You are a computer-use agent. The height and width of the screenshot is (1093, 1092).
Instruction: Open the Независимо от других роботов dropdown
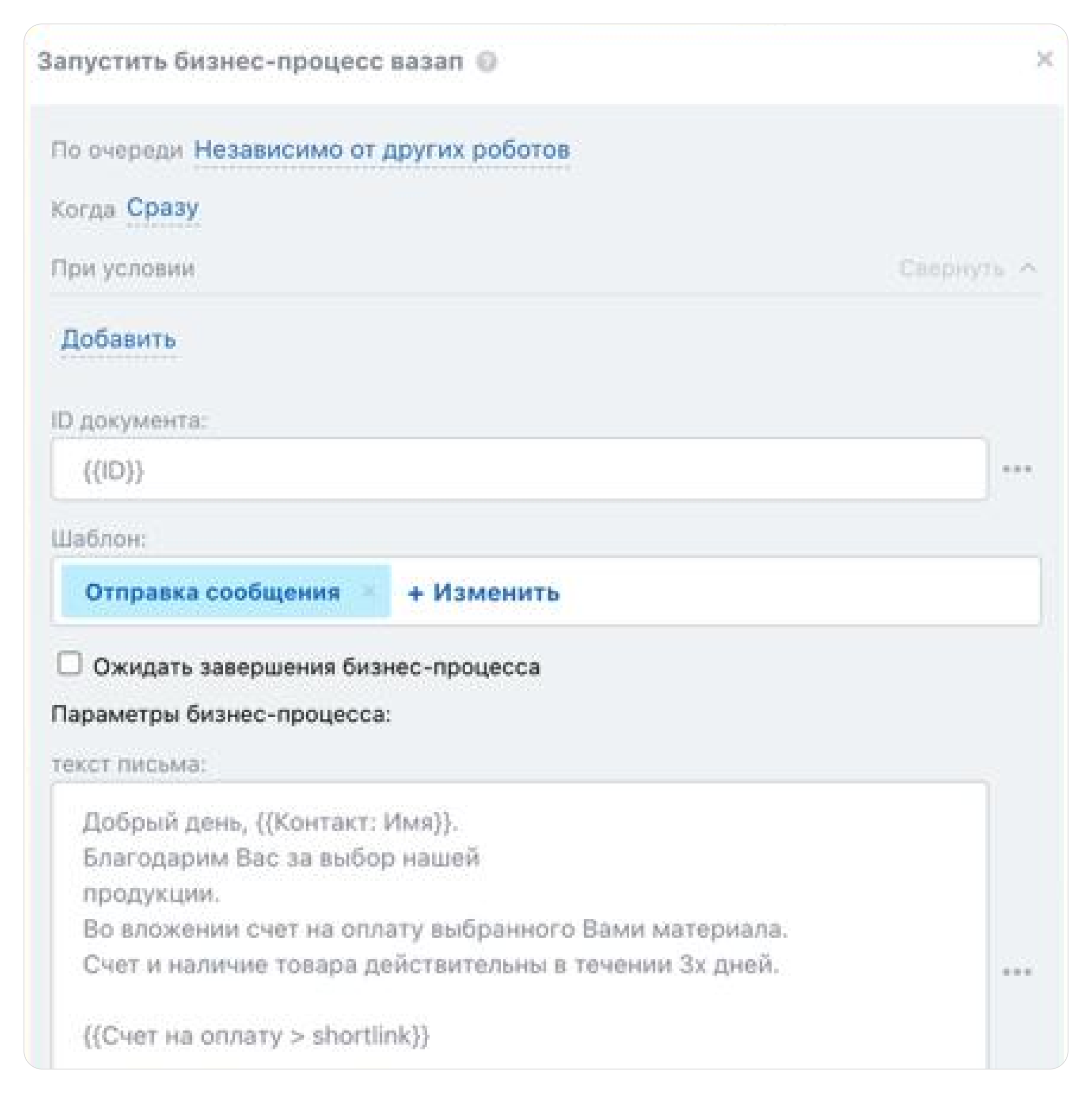(x=381, y=149)
